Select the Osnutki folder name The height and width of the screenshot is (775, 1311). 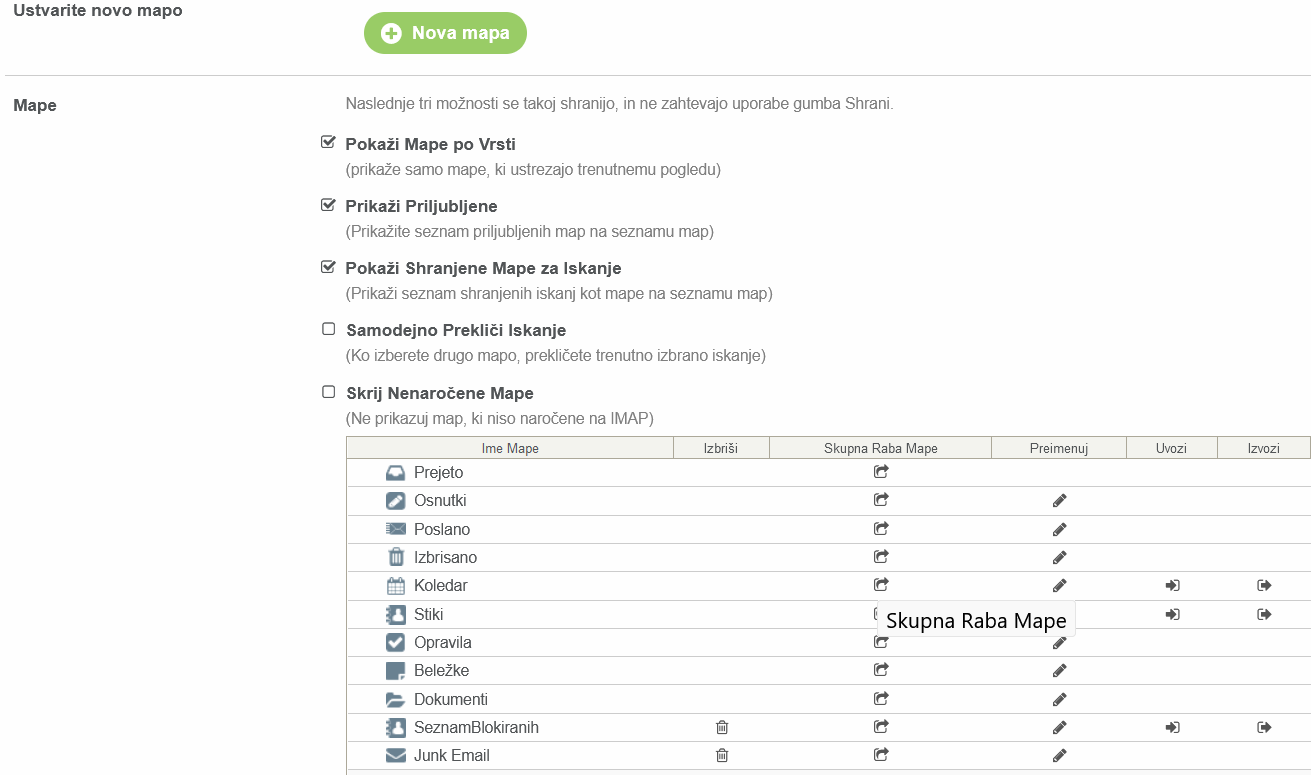point(440,500)
